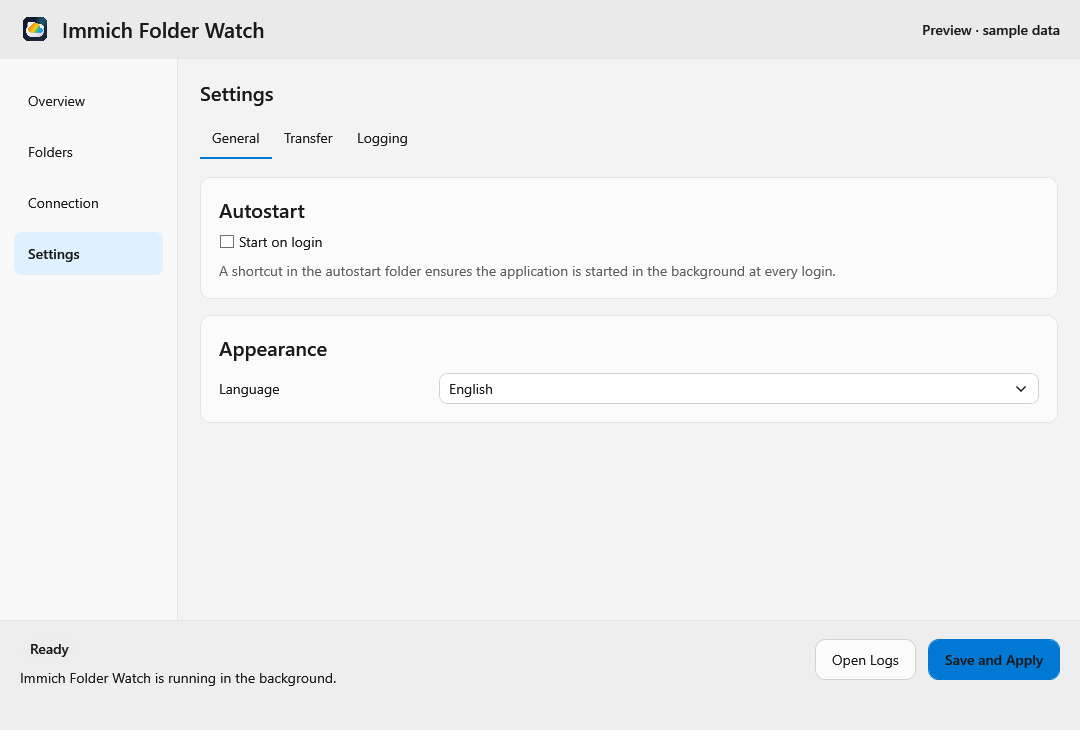Click the autostart shortcut description text
This screenshot has height=730, width=1080.
click(527, 271)
